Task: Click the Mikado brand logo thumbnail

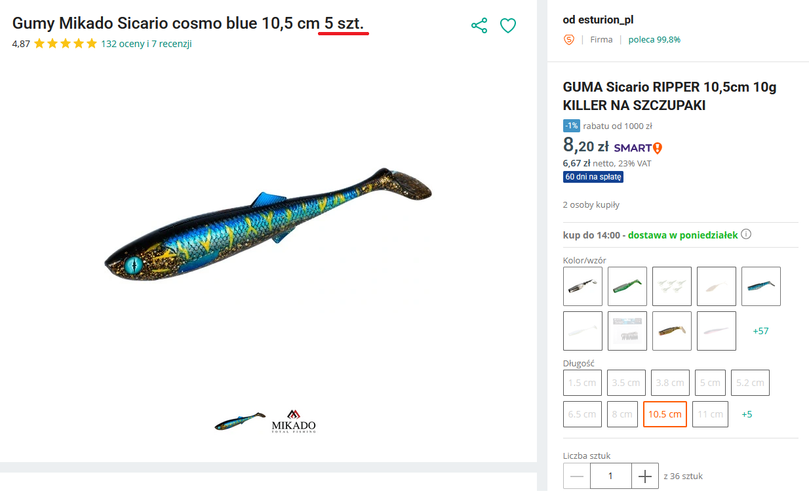Action: point(293,422)
